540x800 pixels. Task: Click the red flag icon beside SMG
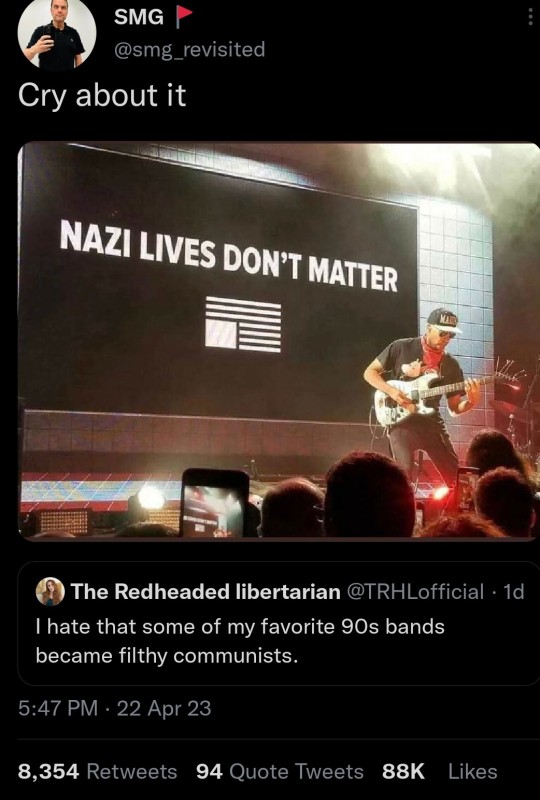[183, 16]
